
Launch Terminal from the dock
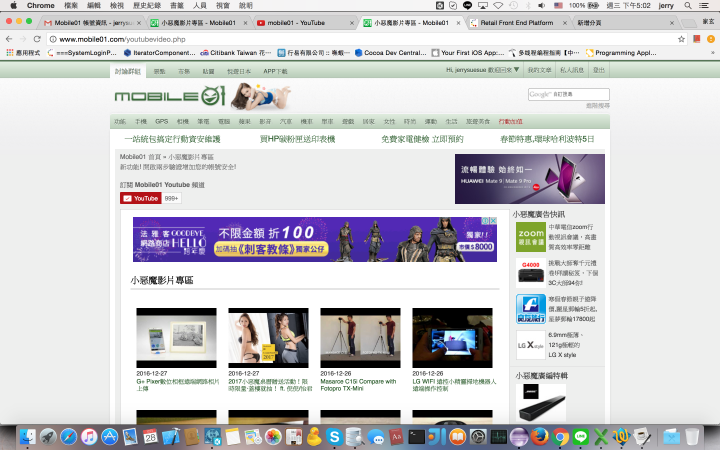[416, 437]
